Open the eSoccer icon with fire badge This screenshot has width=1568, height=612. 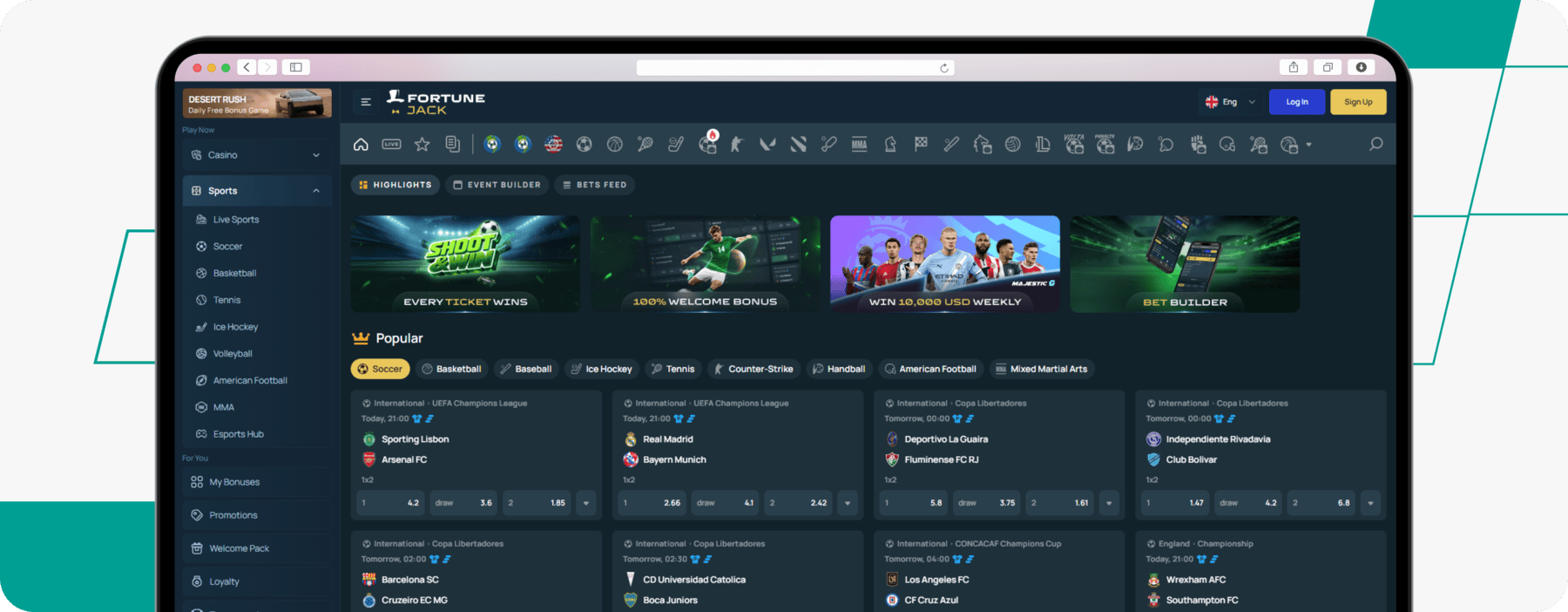point(707,144)
